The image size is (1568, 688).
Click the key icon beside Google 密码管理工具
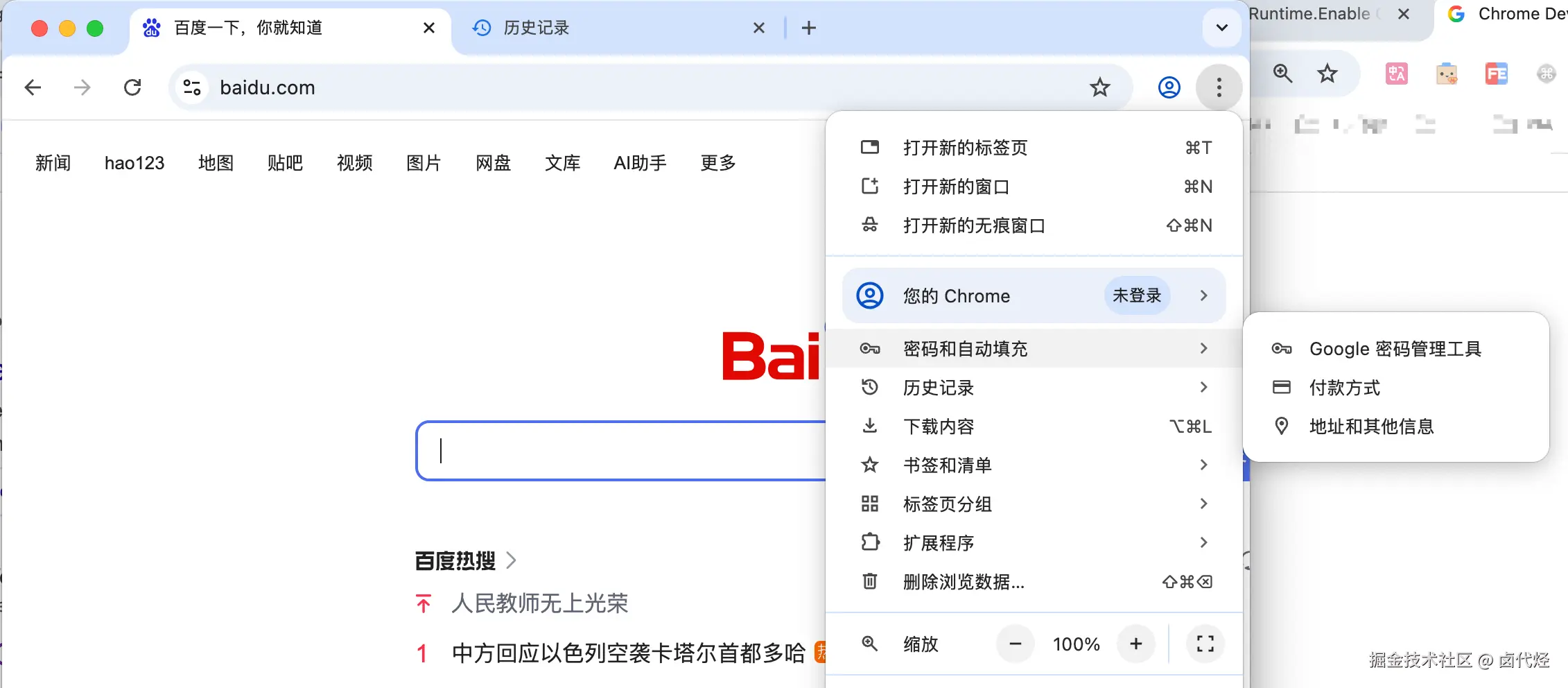(1282, 348)
